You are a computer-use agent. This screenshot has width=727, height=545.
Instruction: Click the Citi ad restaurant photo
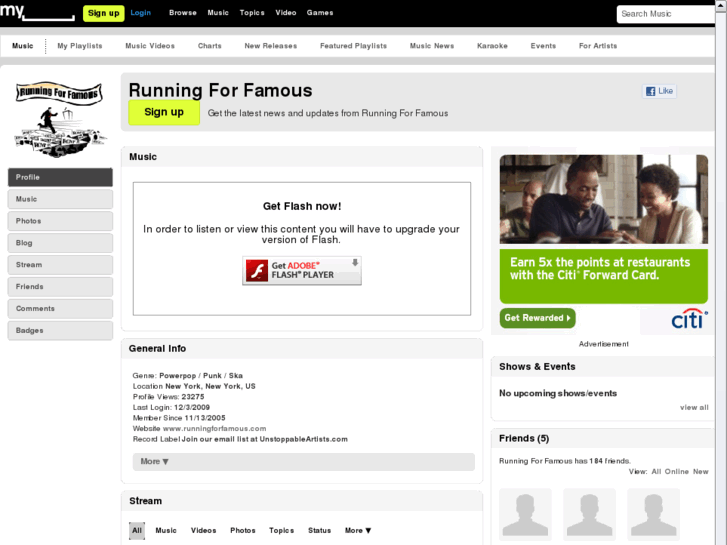(604, 199)
